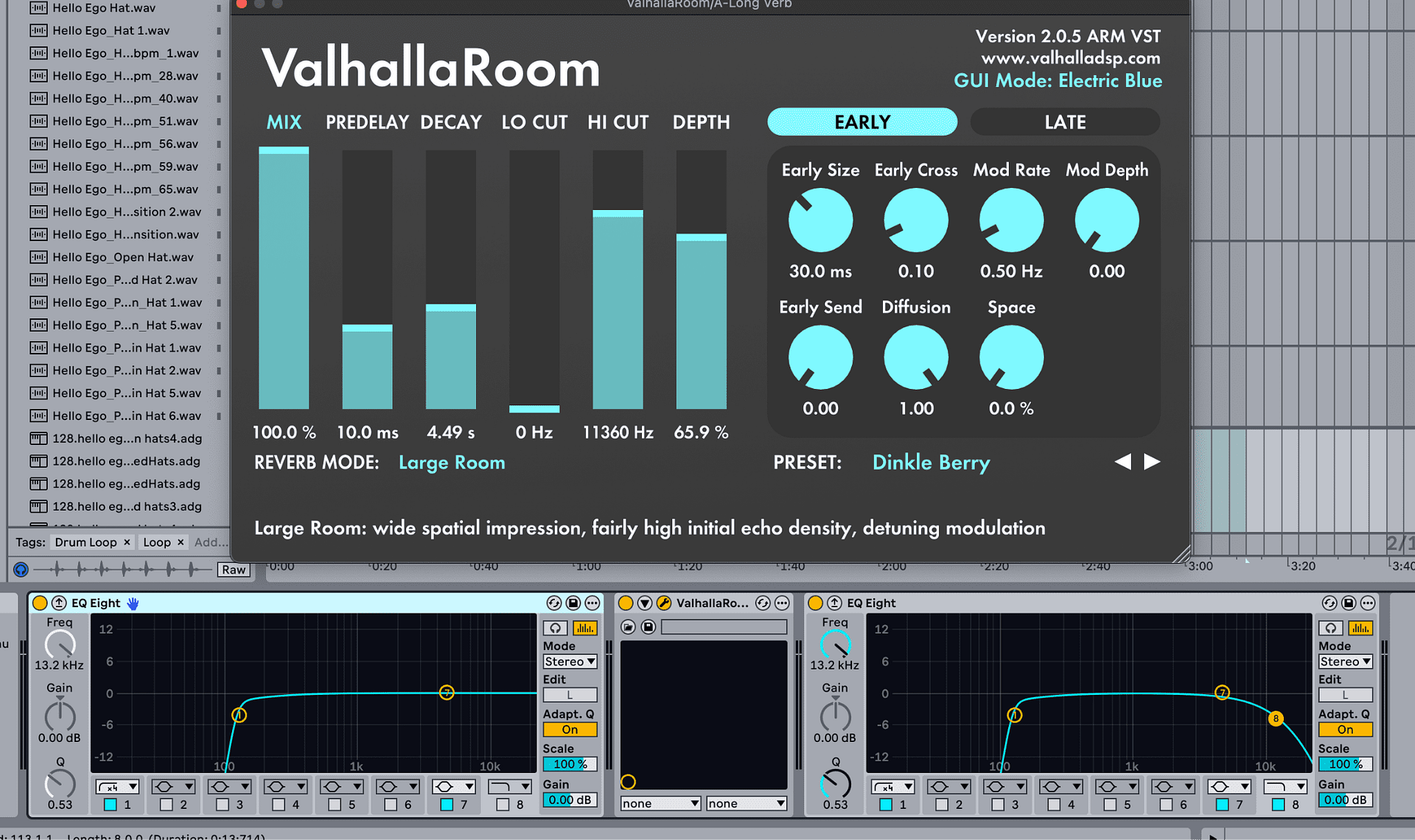Click the folder icon on the ValhallaRoom device
Screen dimensions: 1415x840
627,626
